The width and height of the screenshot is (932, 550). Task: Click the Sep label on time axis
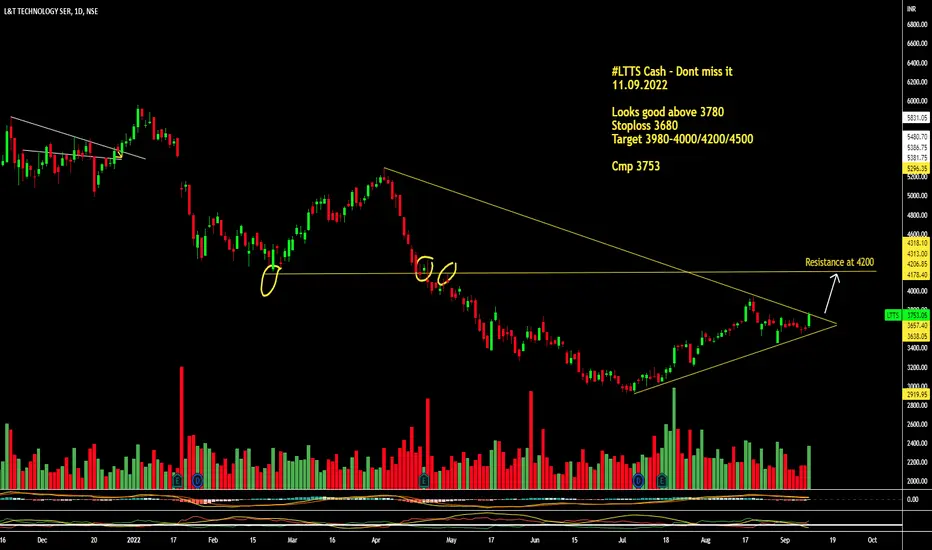(785, 540)
